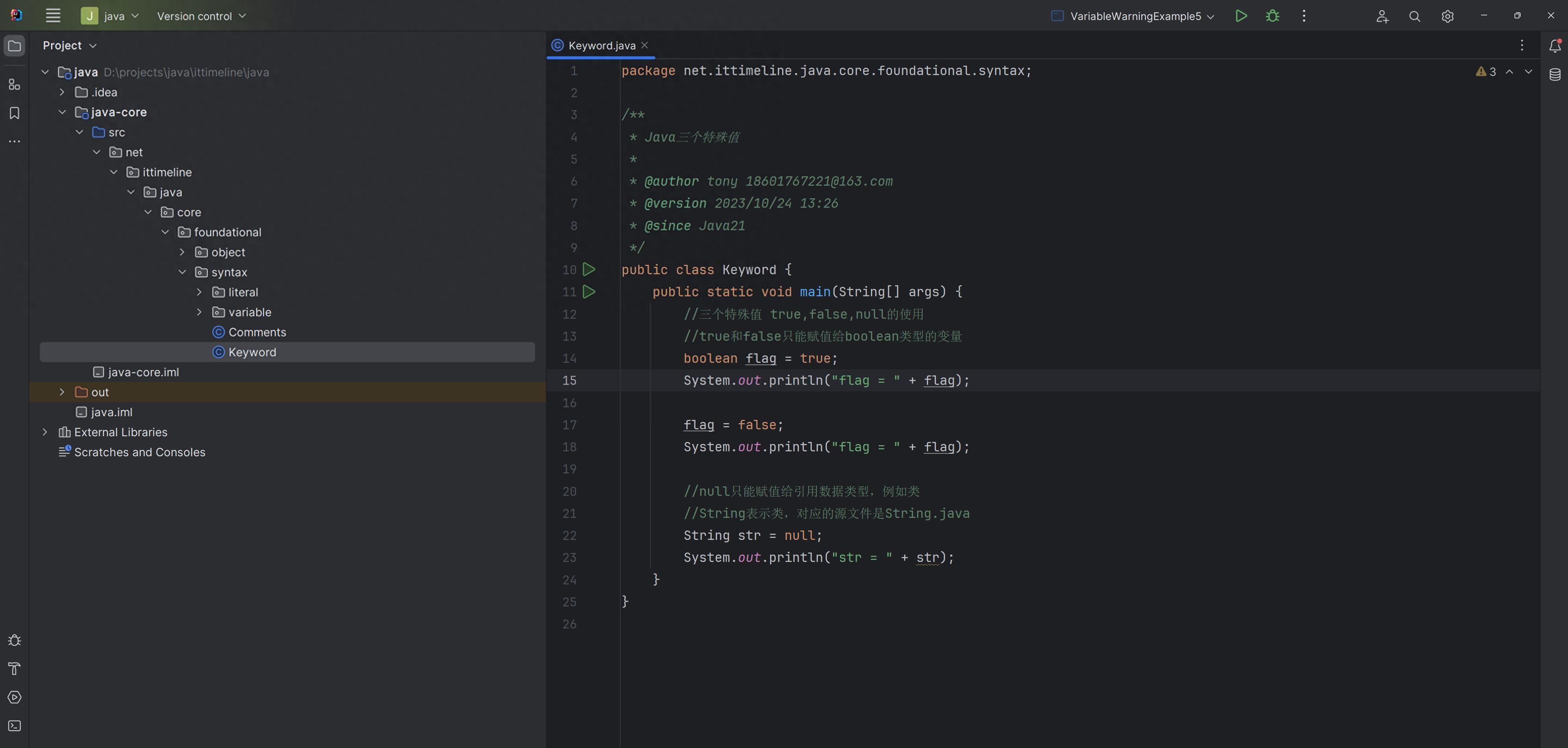Open Notifications bell panel
This screenshot has height=748, width=1568.
1555,46
